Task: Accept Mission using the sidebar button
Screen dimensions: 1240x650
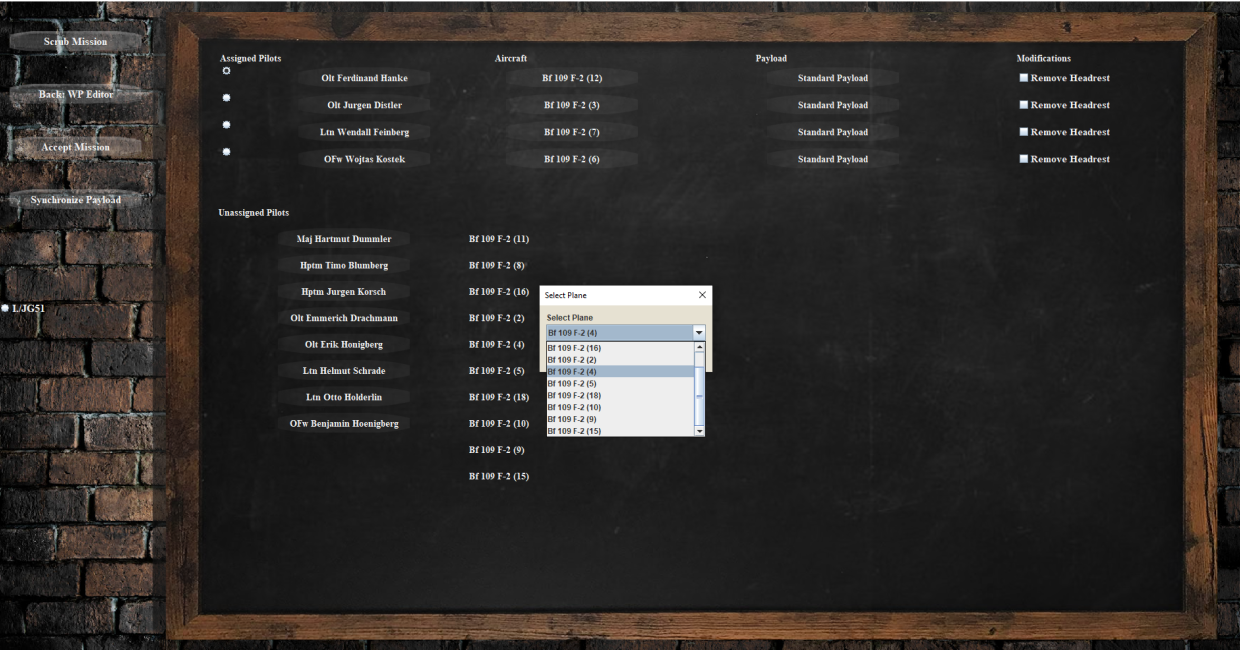Action: pyautogui.click(x=76, y=147)
